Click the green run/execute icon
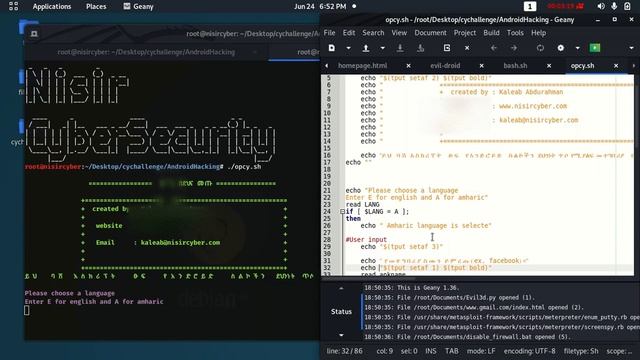Viewport: 640px width, 360px height. point(595,48)
